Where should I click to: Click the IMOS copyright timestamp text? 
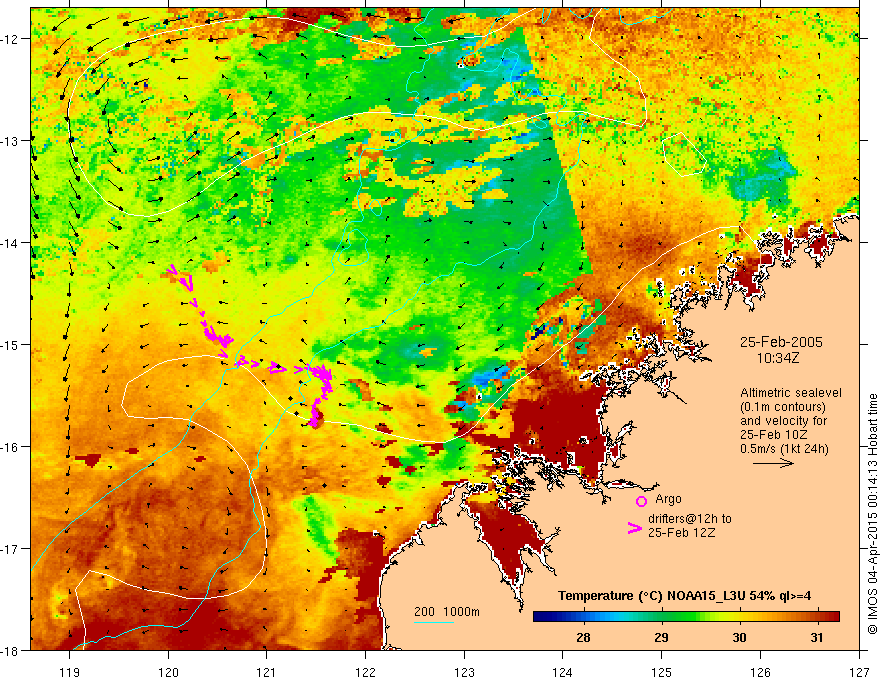[873, 513]
